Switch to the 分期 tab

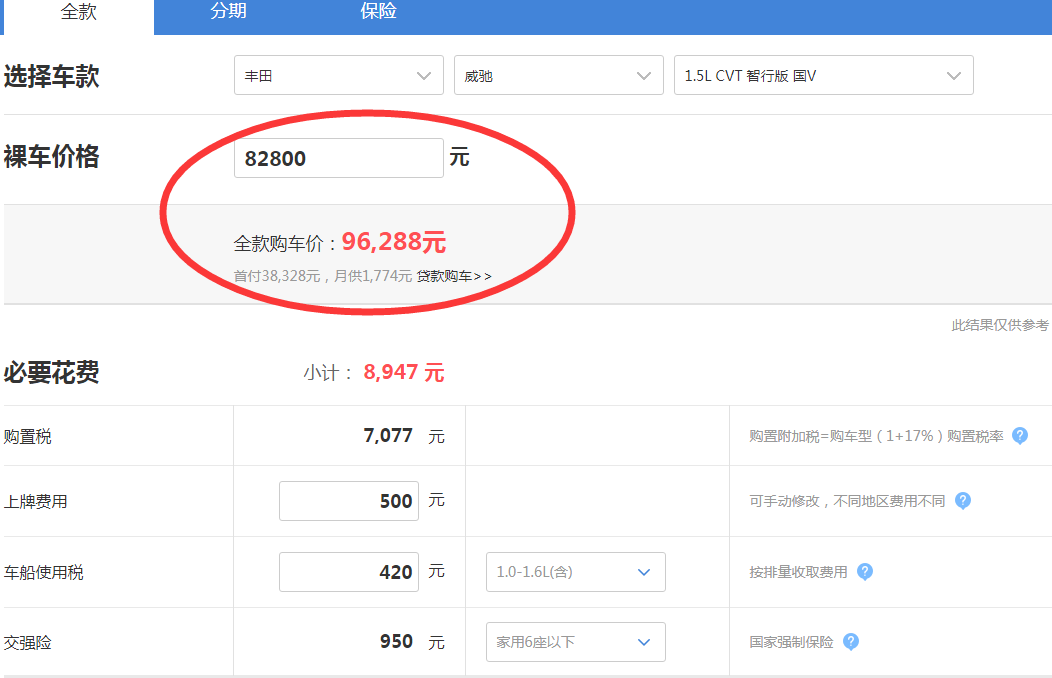[x=228, y=12]
